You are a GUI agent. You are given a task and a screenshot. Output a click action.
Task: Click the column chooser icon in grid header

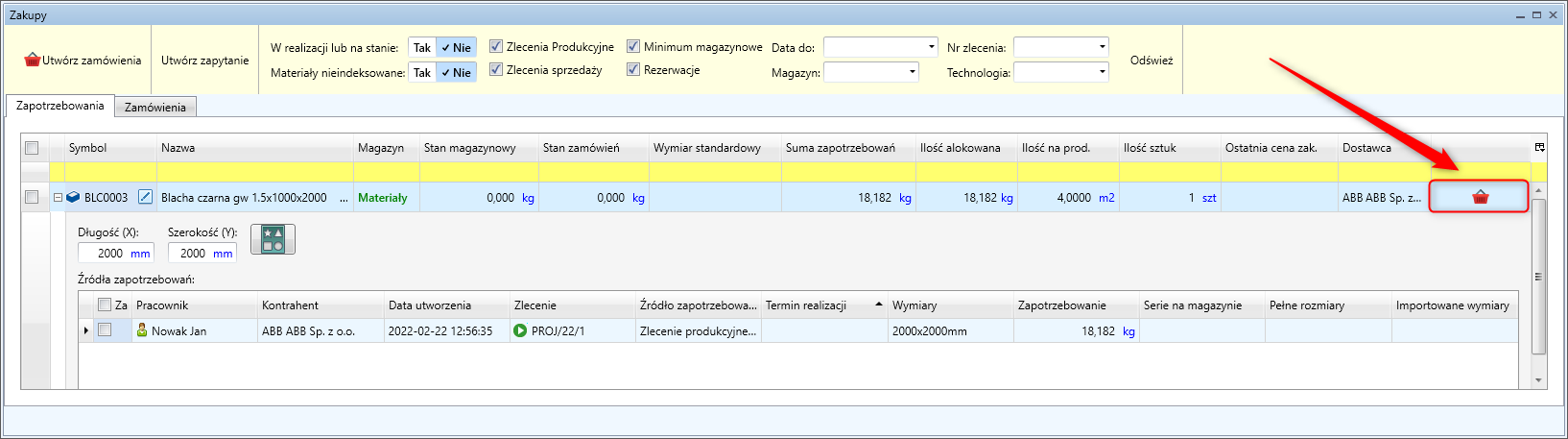pos(1539,148)
